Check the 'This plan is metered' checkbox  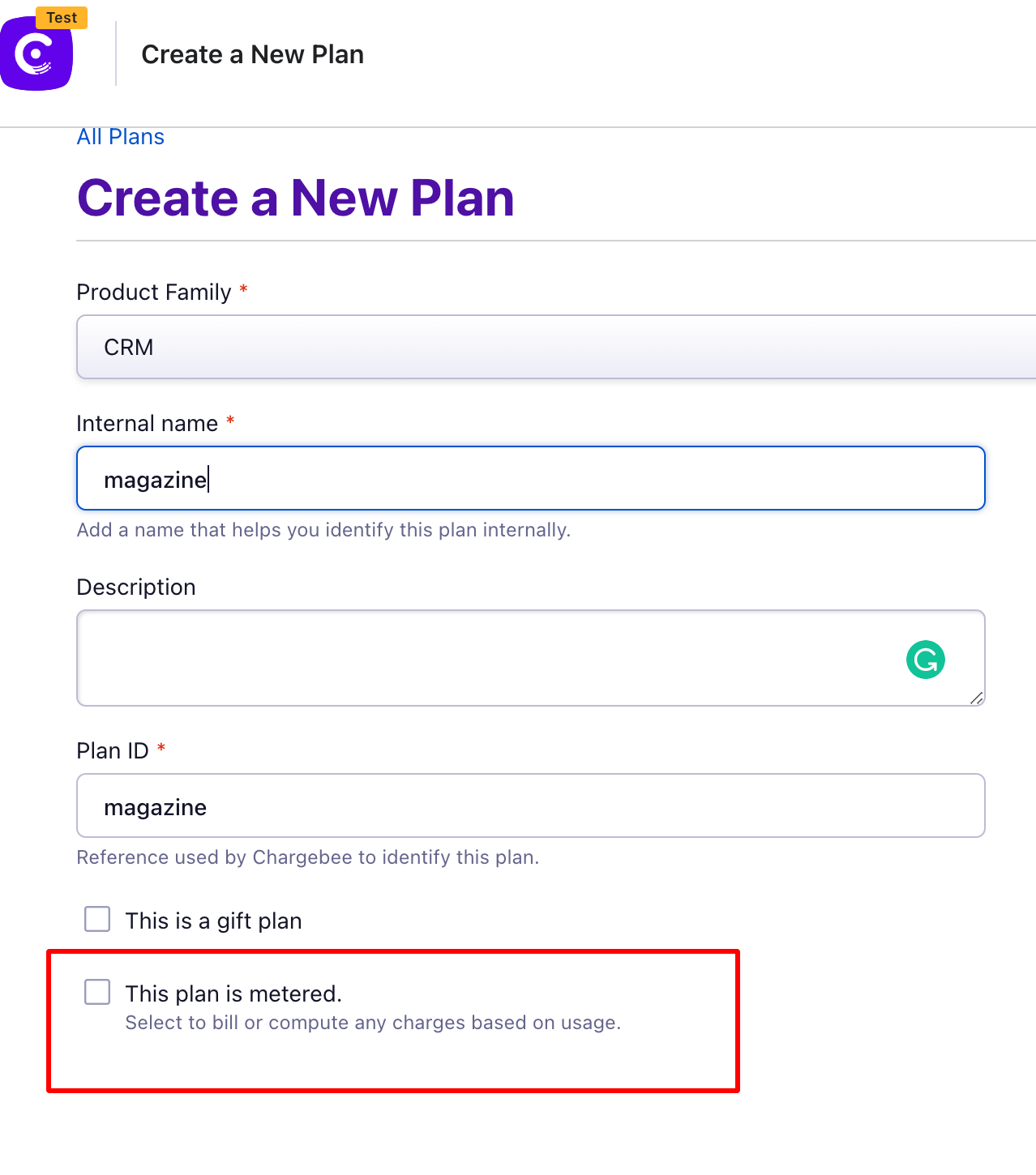[96, 991]
